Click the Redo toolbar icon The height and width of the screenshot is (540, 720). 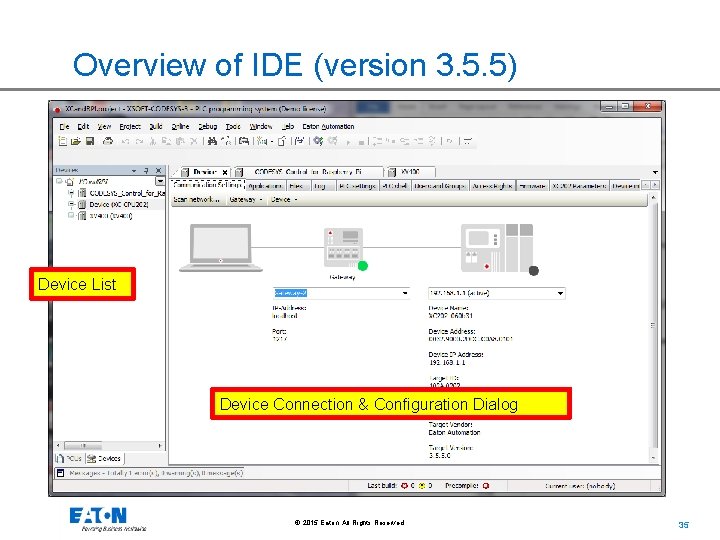tap(139, 141)
